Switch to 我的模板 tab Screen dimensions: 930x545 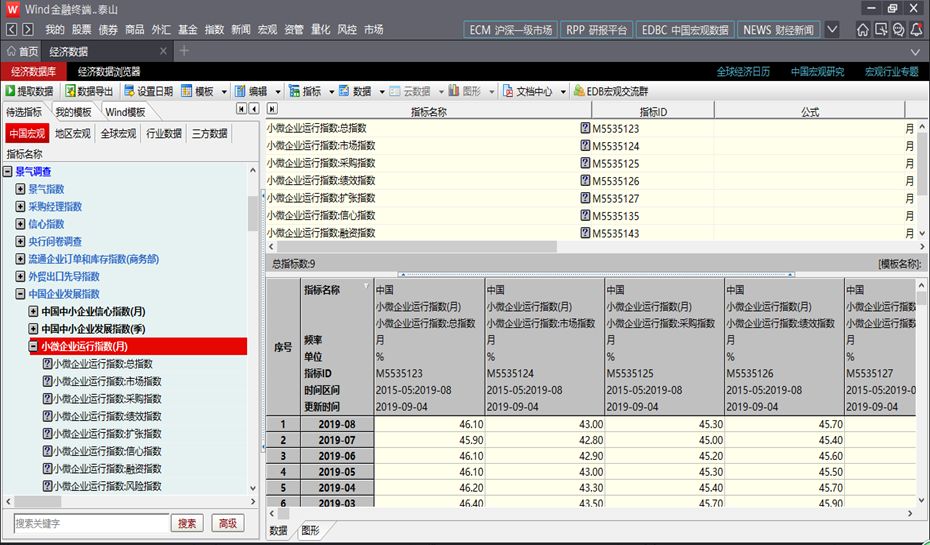[74, 111]
